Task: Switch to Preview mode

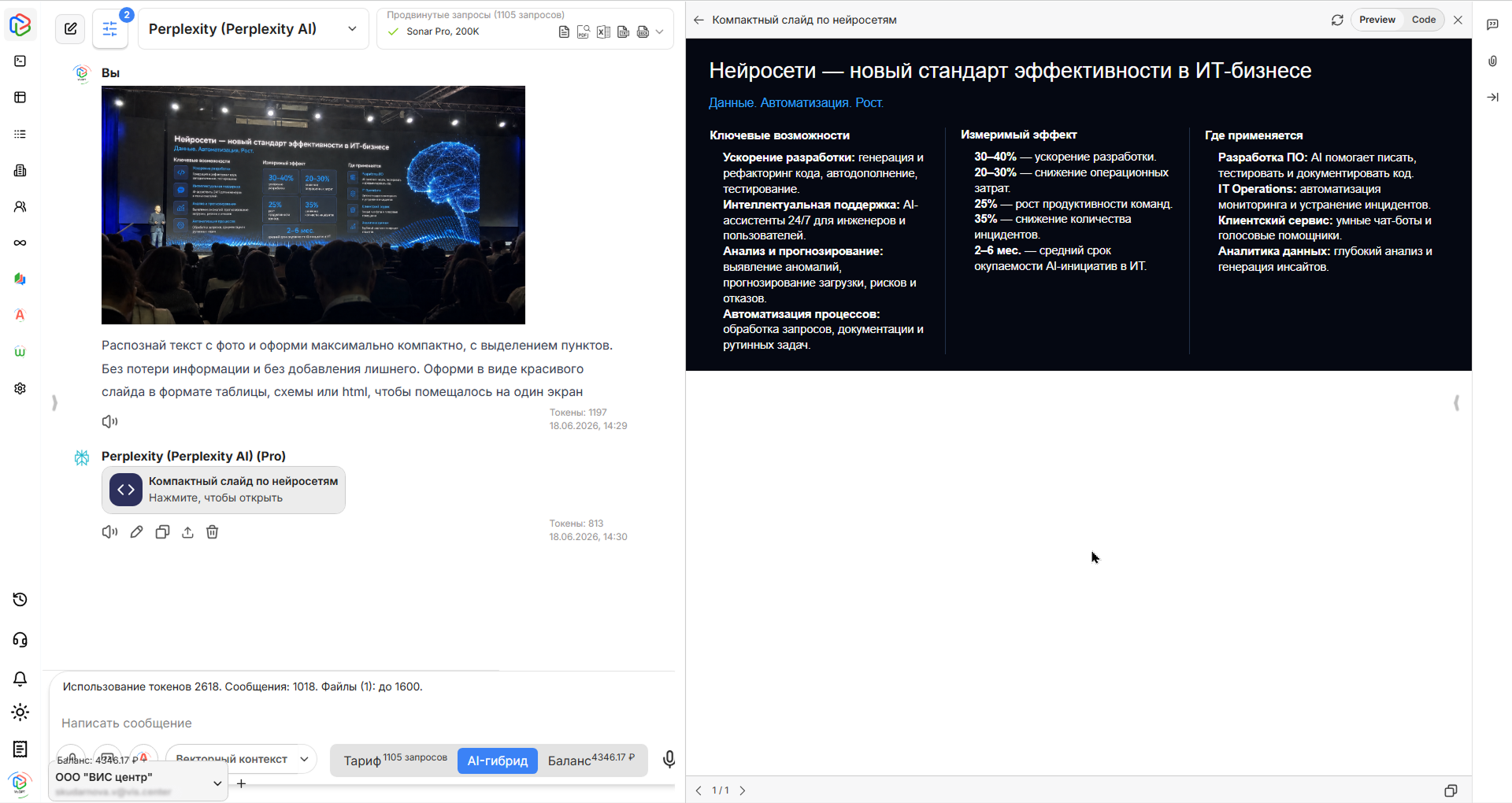Action: pyautogui.click(x=1377, y=20)
